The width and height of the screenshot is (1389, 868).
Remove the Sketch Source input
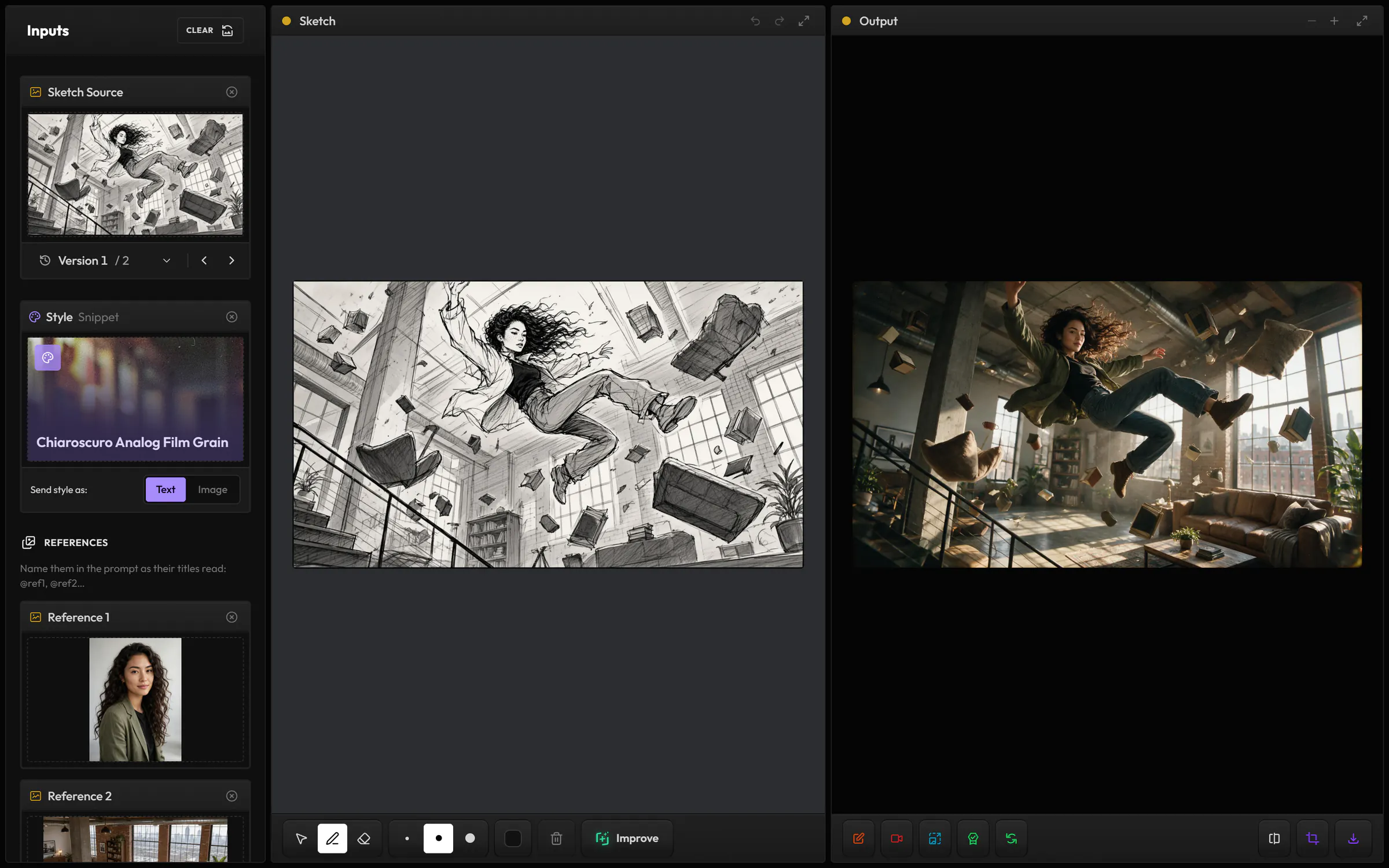point(231,92)
